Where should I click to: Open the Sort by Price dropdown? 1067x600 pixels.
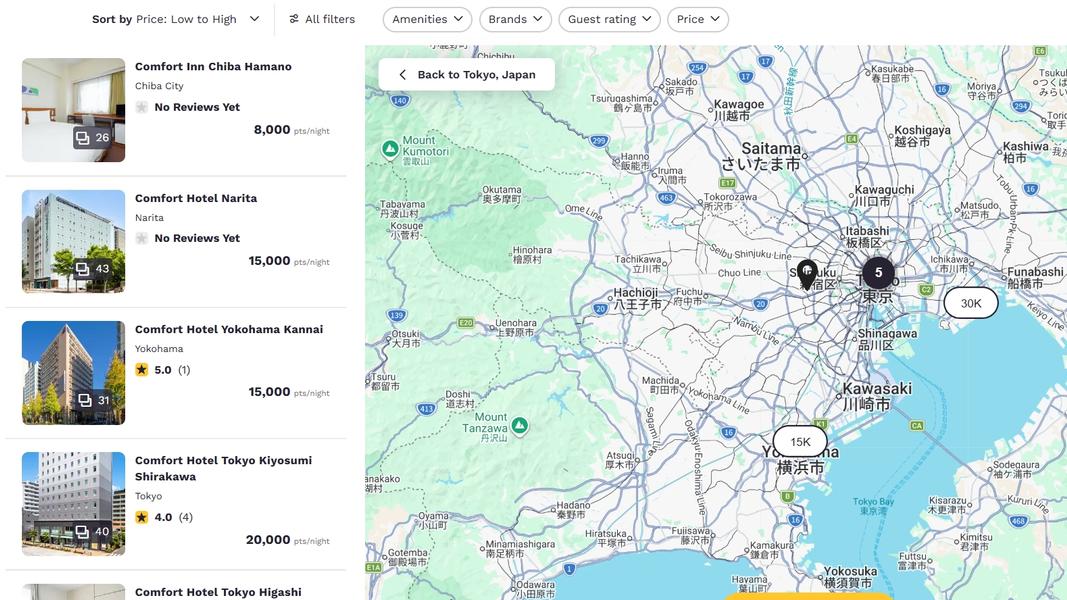tap(176, 19)
